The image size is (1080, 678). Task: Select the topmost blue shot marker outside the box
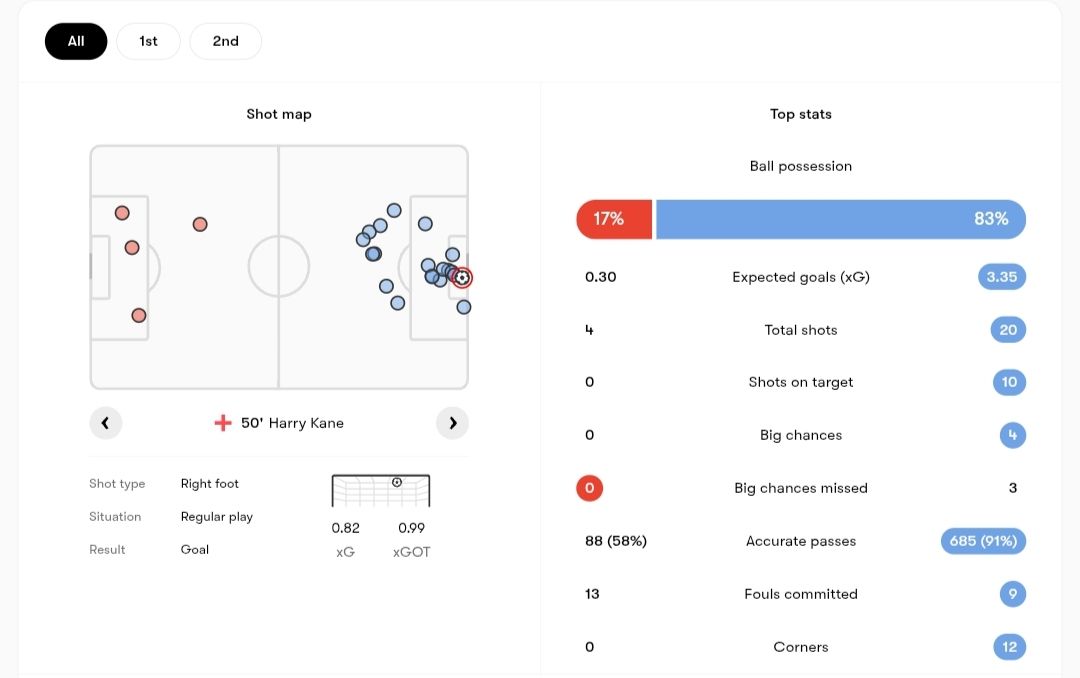(394, 210)
